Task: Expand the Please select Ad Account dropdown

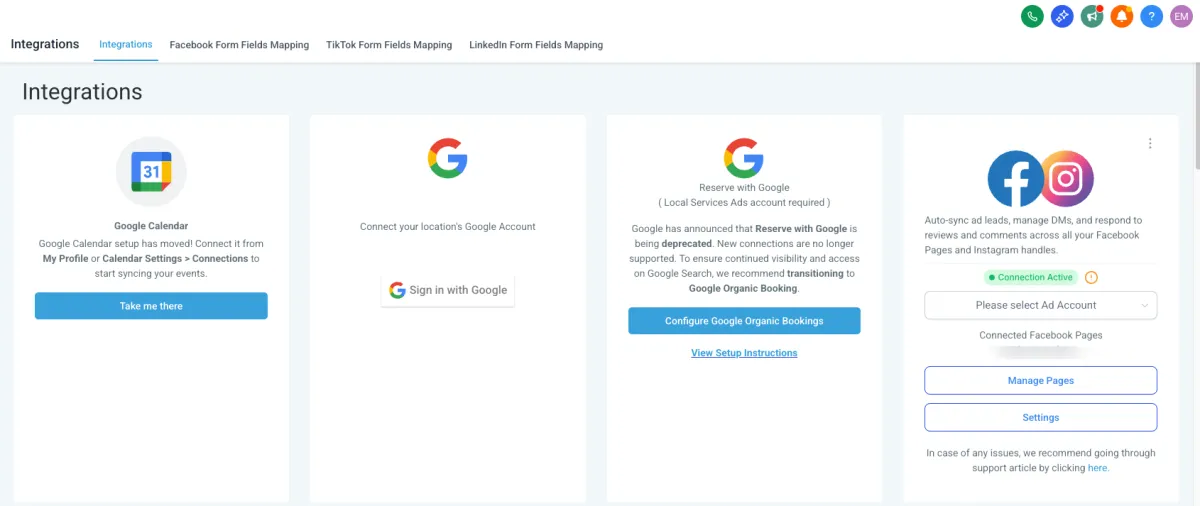Action: (1040, 305)
